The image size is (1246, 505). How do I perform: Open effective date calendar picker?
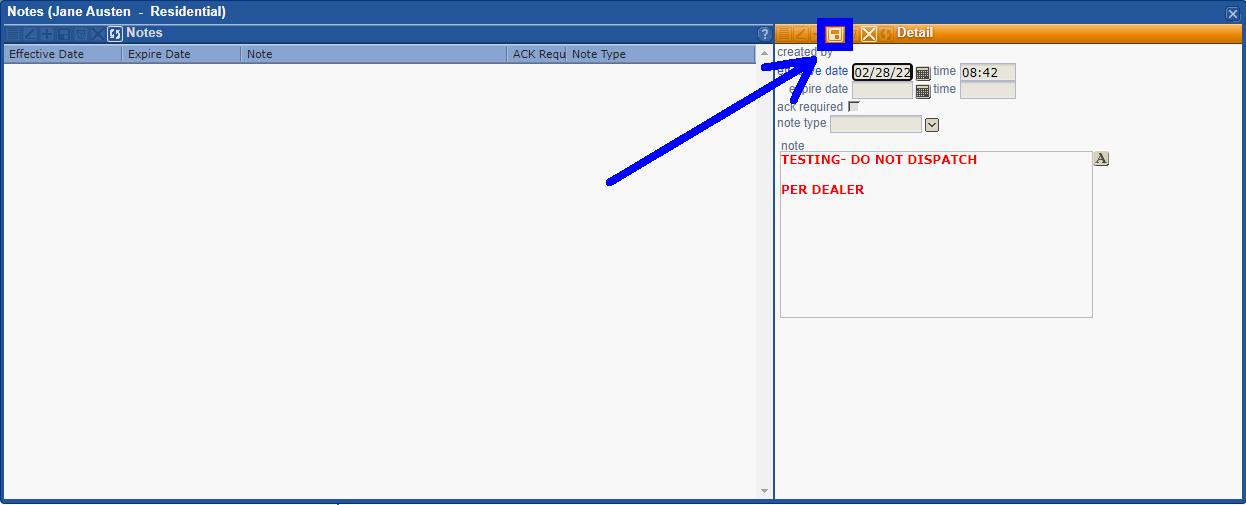923,73
